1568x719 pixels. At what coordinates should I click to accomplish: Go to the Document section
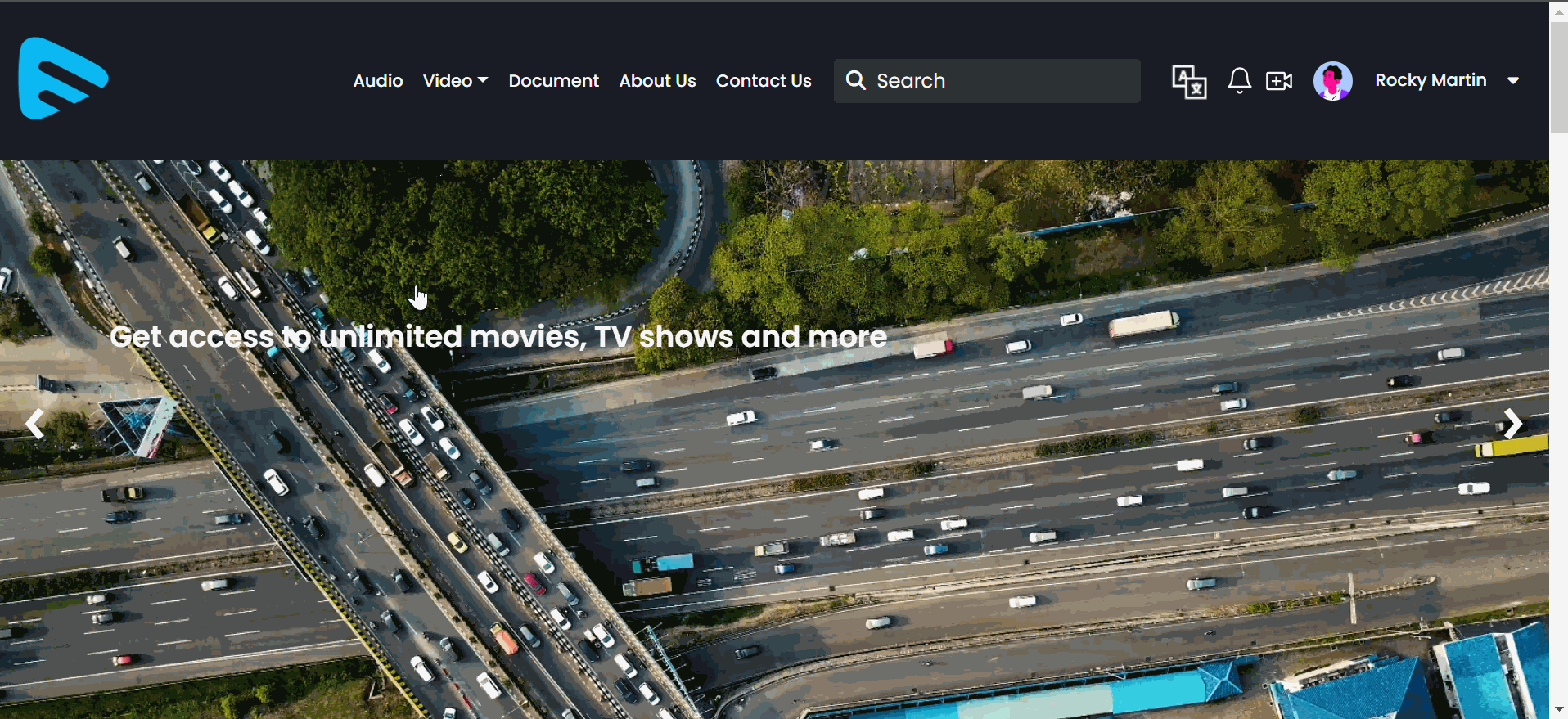point(553,81)
